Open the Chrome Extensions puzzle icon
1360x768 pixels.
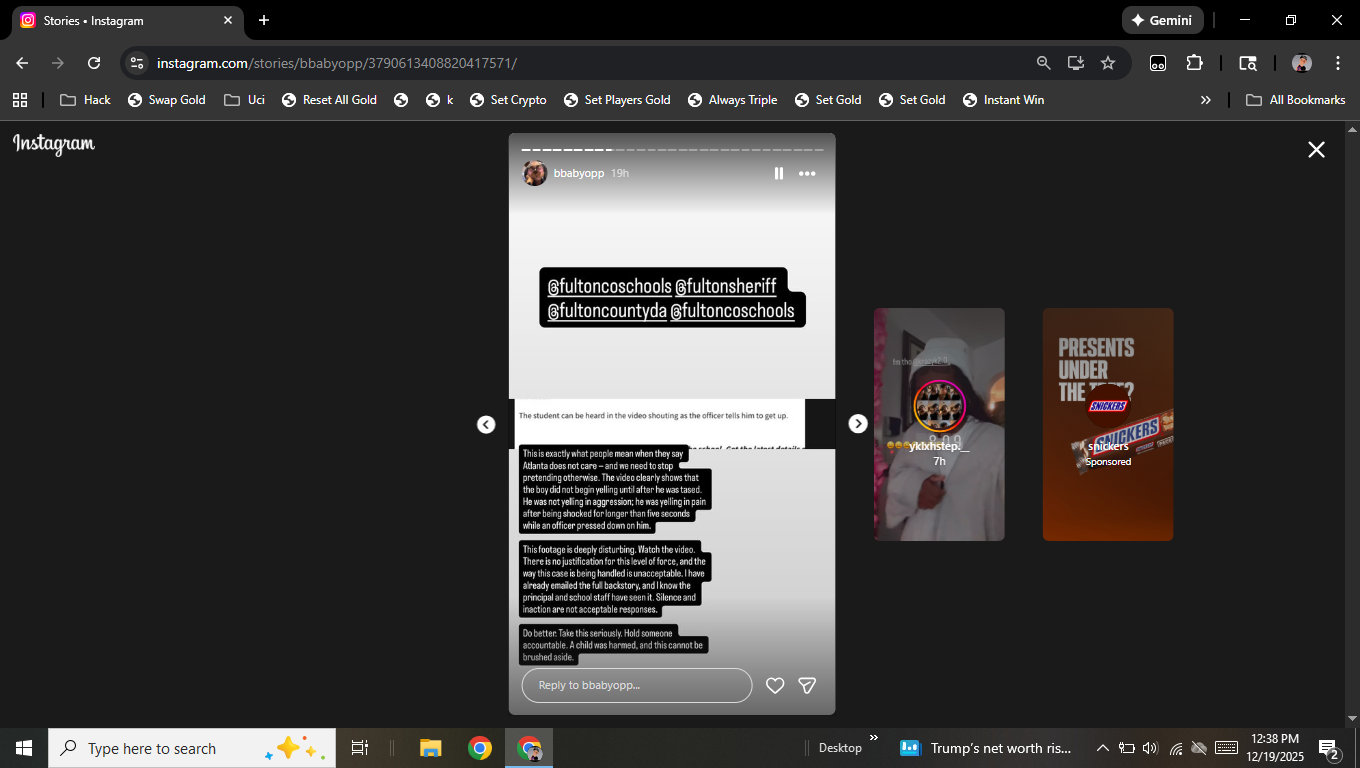(1194, 63)
